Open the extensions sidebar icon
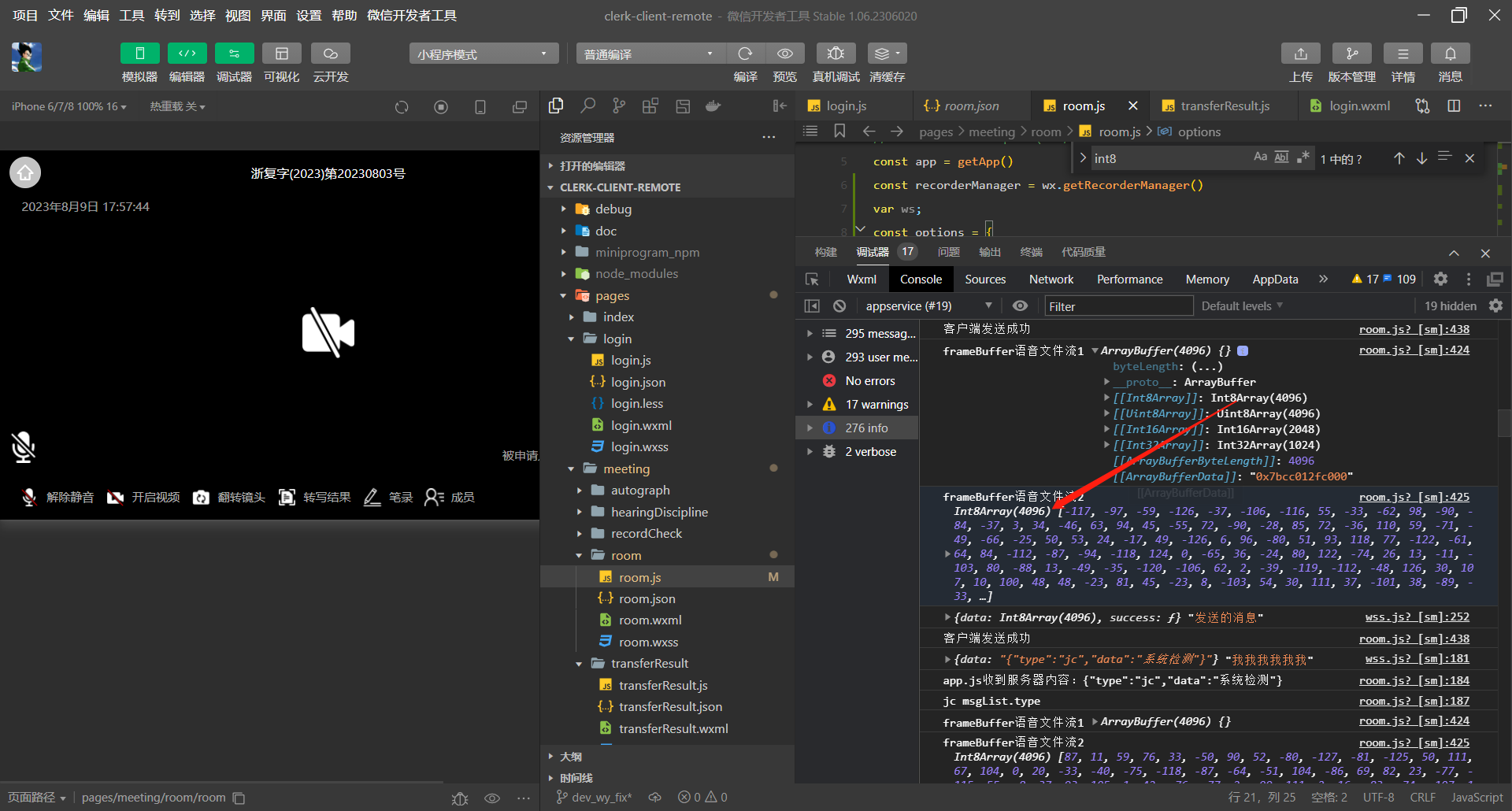Image resolution: width=1512 pixels, height=811 pixels. (650, 106)
